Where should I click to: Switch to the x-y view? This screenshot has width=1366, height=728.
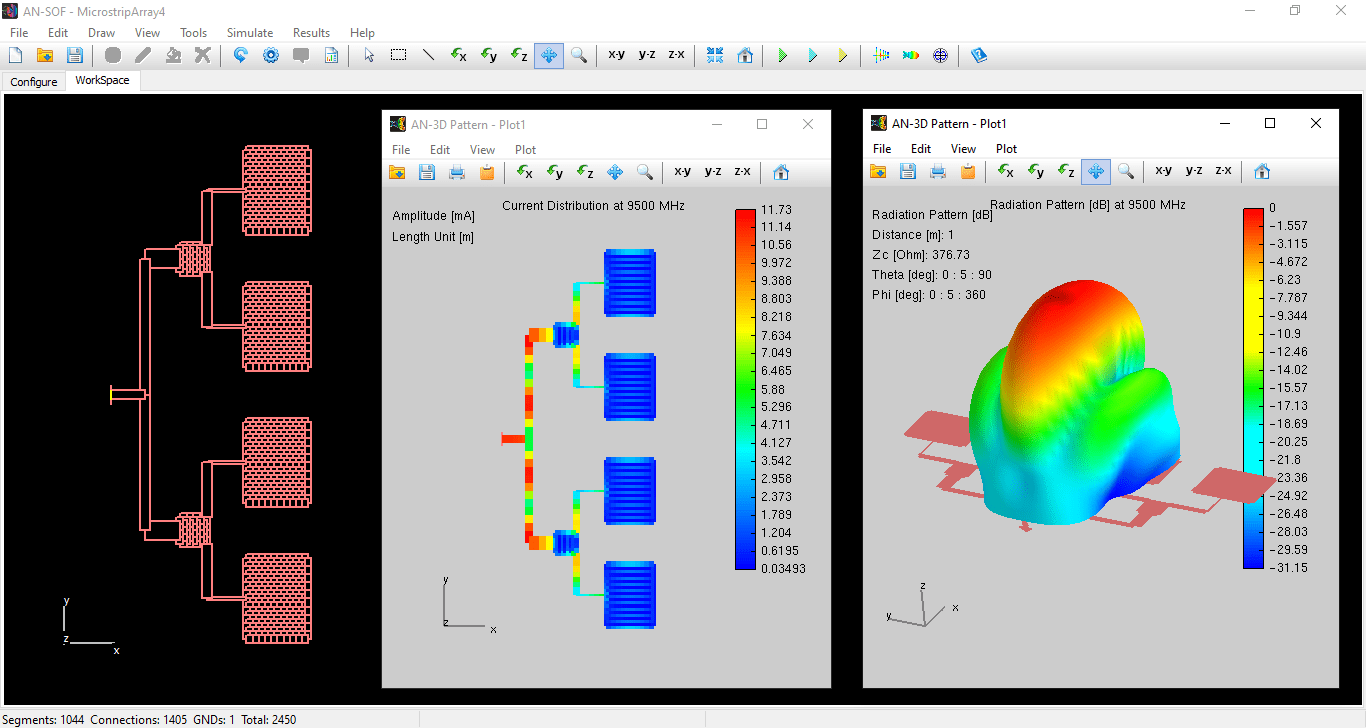click(x=616, y=55)
